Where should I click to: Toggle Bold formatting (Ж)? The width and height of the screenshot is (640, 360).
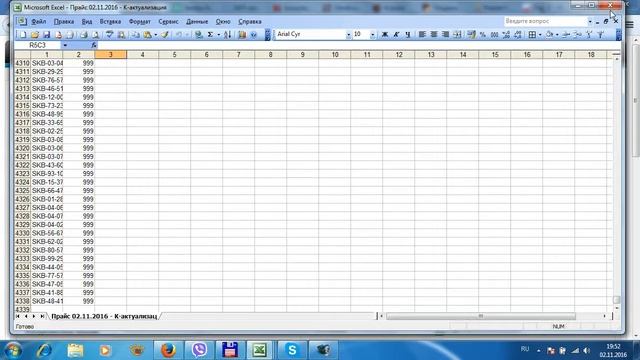[384, 35]
